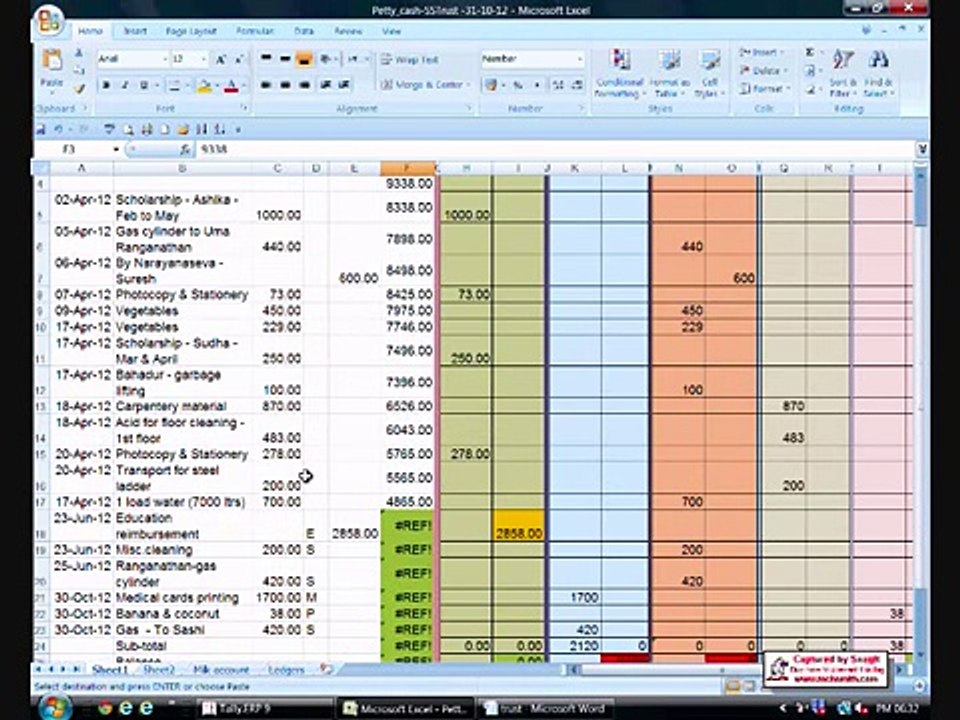960x720 pixels.
Task: Click the AutoSum sigma icon
Action: click(x=810, y=53)
